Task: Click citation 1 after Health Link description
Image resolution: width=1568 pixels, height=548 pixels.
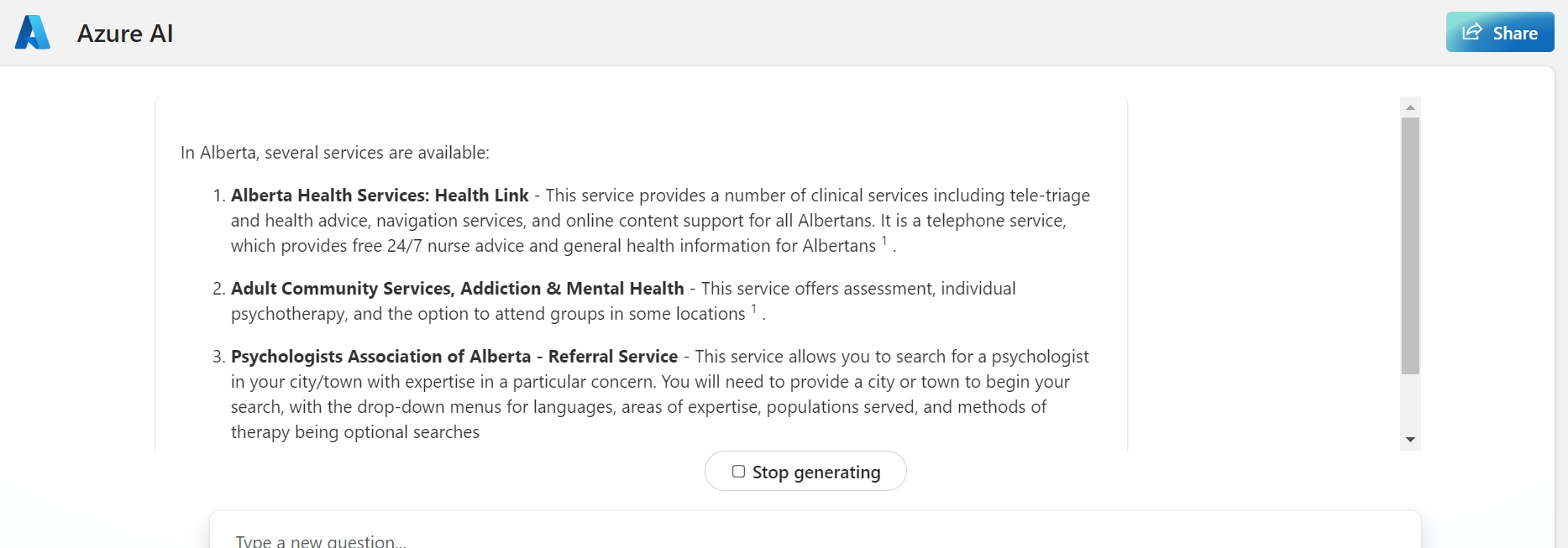Action: tap(884, 242)
